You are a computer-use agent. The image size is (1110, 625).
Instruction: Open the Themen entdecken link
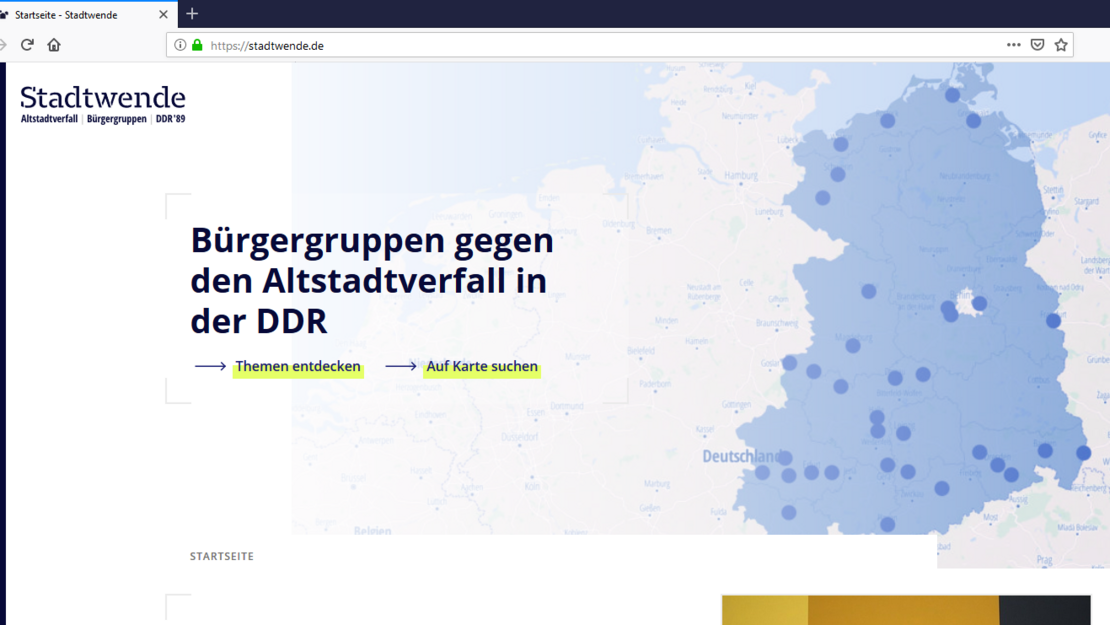click(298, 367)
